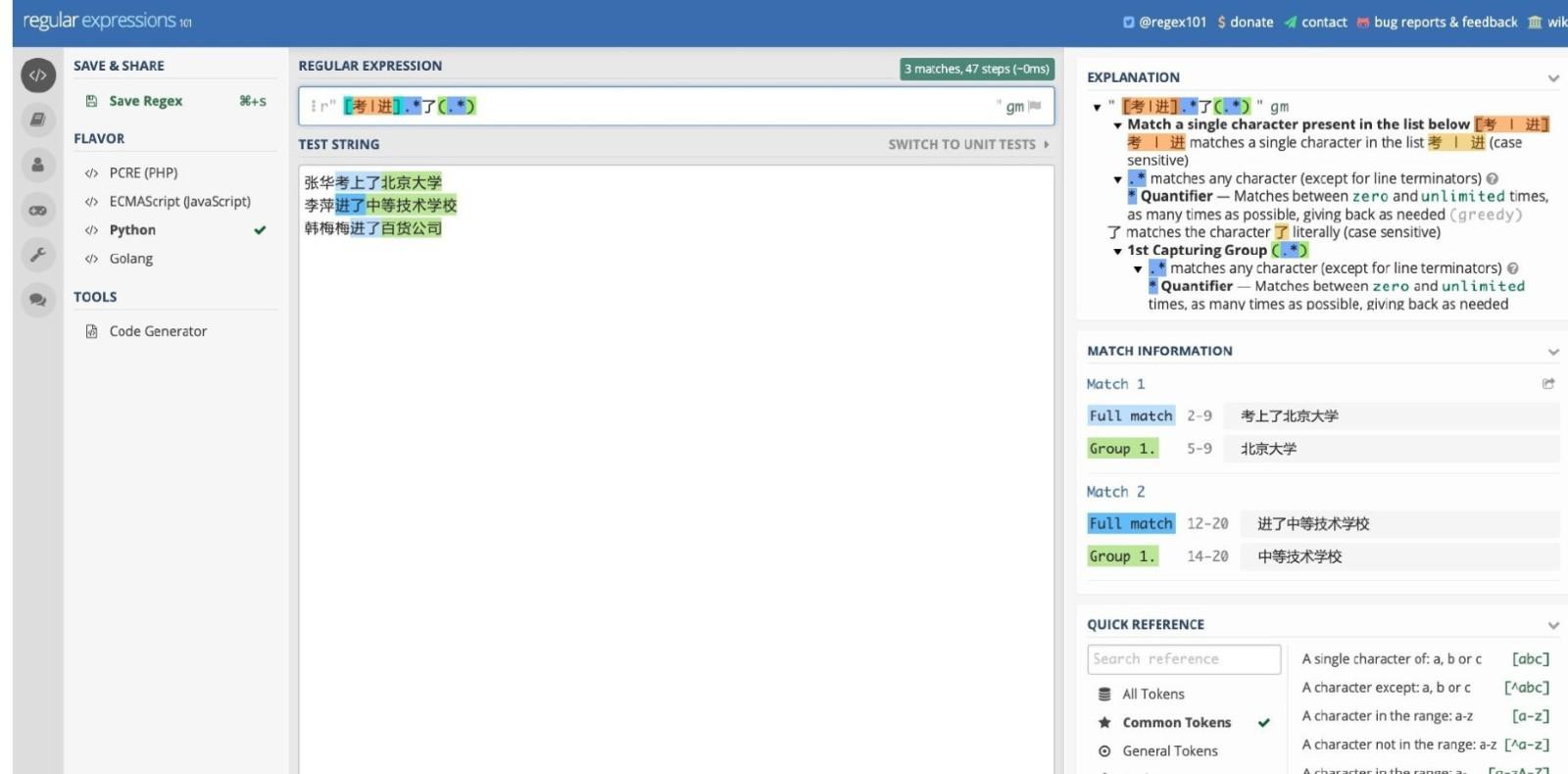The image size is (1568, 774).
Task: Show Common Tokens in quick reference
Action: click(1177, 722)
